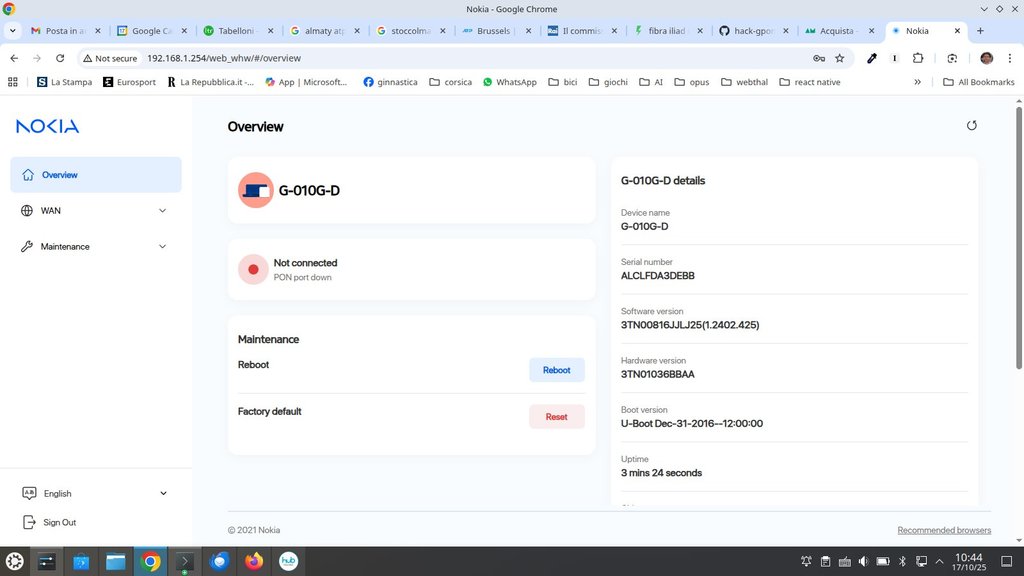Viewport: 1024px width, 576px height.
Task: Refresh the Overview page with circular arrow
Action: point(972,125)
